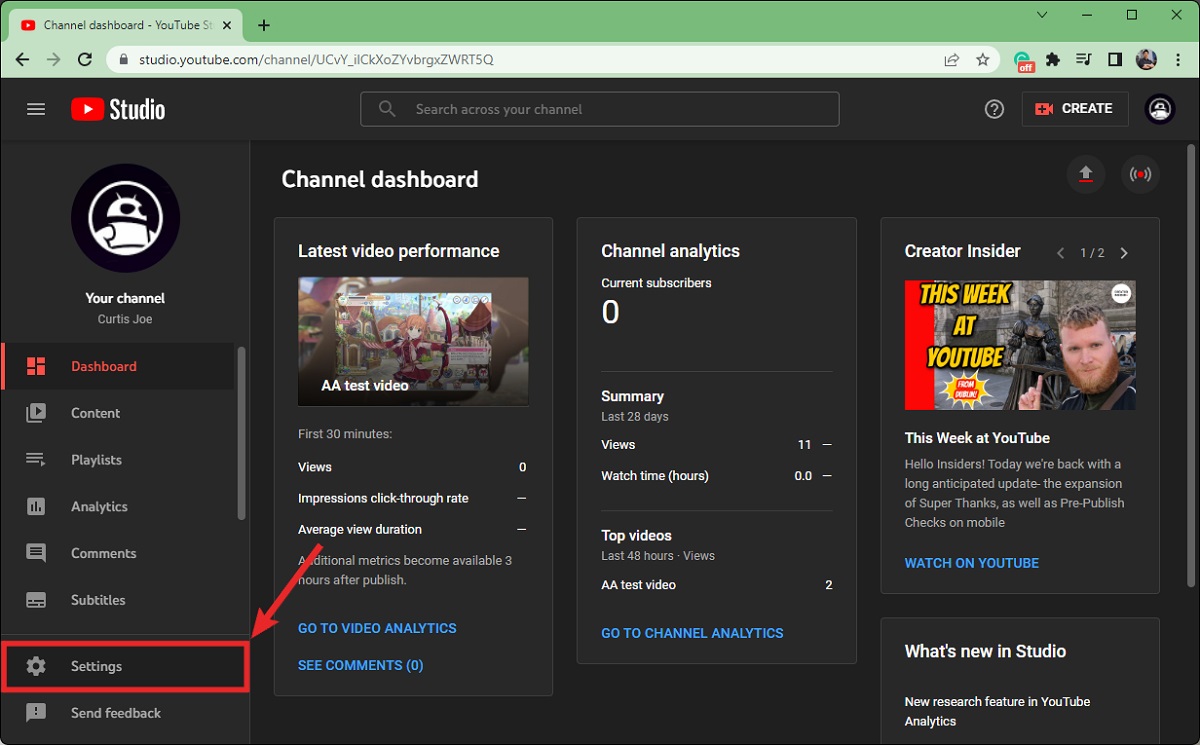This screenshot has width=1200, height=745.
Task: Click the Comments speech bubble icon
Action: coord(36,553)
